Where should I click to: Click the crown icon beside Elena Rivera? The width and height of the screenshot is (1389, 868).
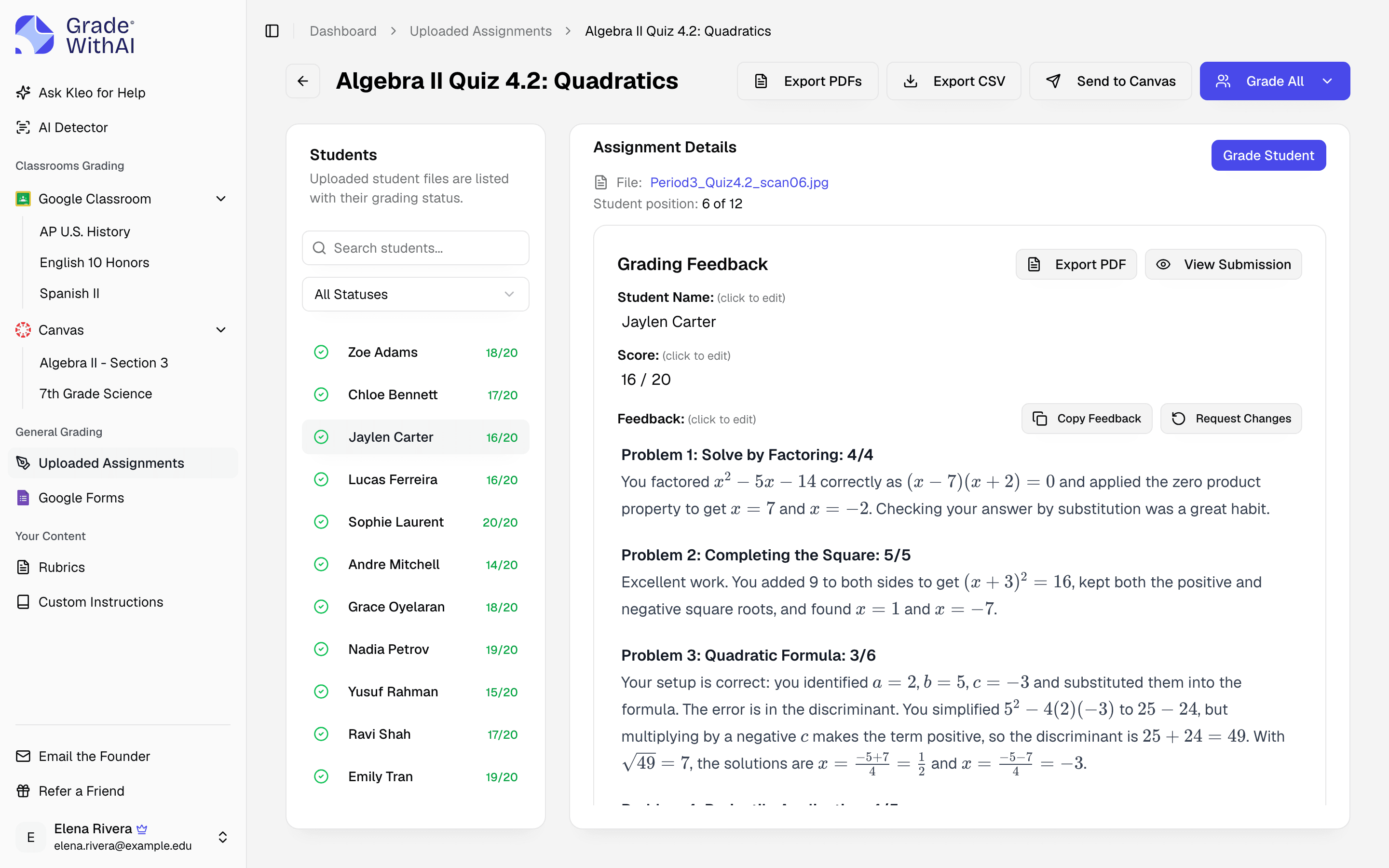click(142, 829)
